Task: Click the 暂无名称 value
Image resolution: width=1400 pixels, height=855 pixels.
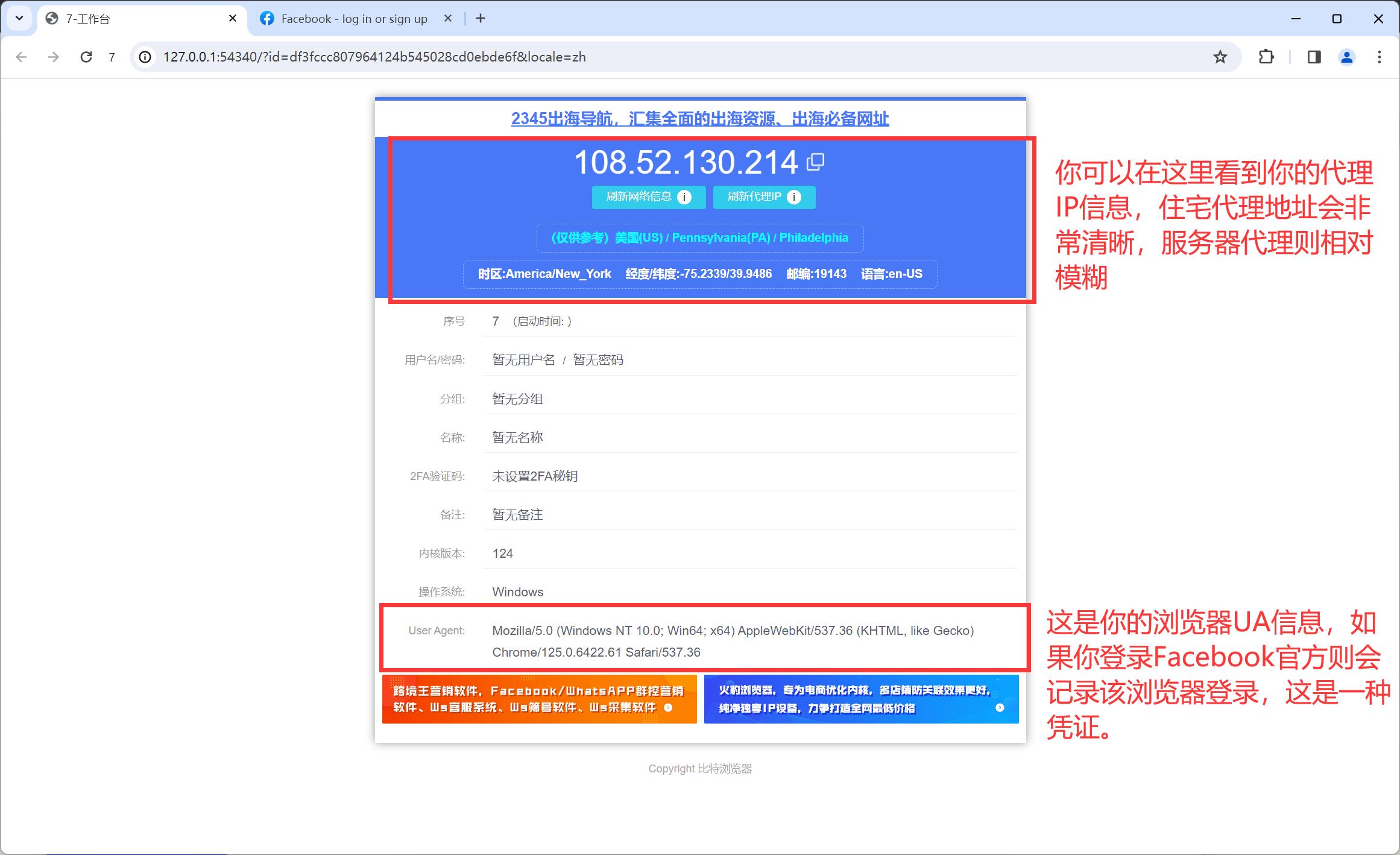Action: [517, 437]
